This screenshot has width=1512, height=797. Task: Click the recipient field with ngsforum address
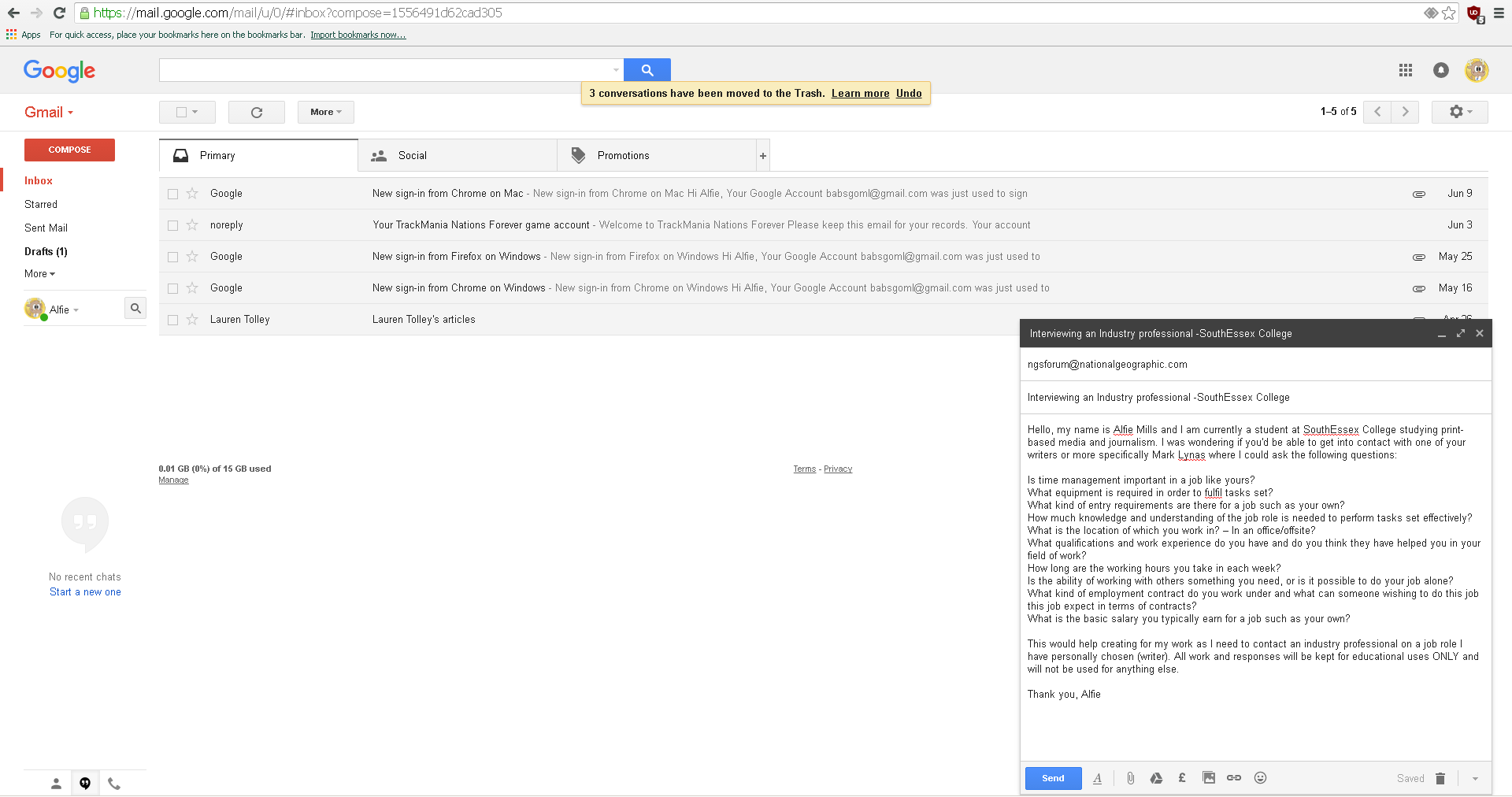tap(1255, 365)
